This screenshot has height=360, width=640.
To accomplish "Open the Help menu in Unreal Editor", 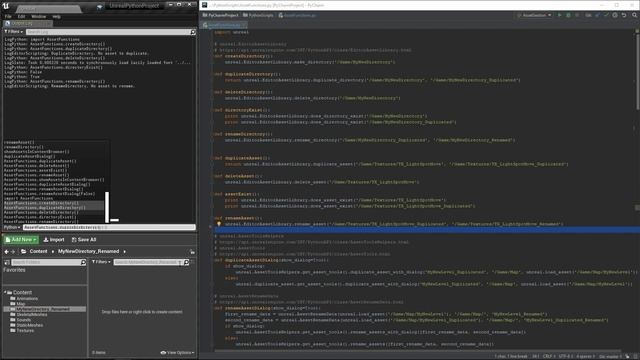I will [56, 16].
